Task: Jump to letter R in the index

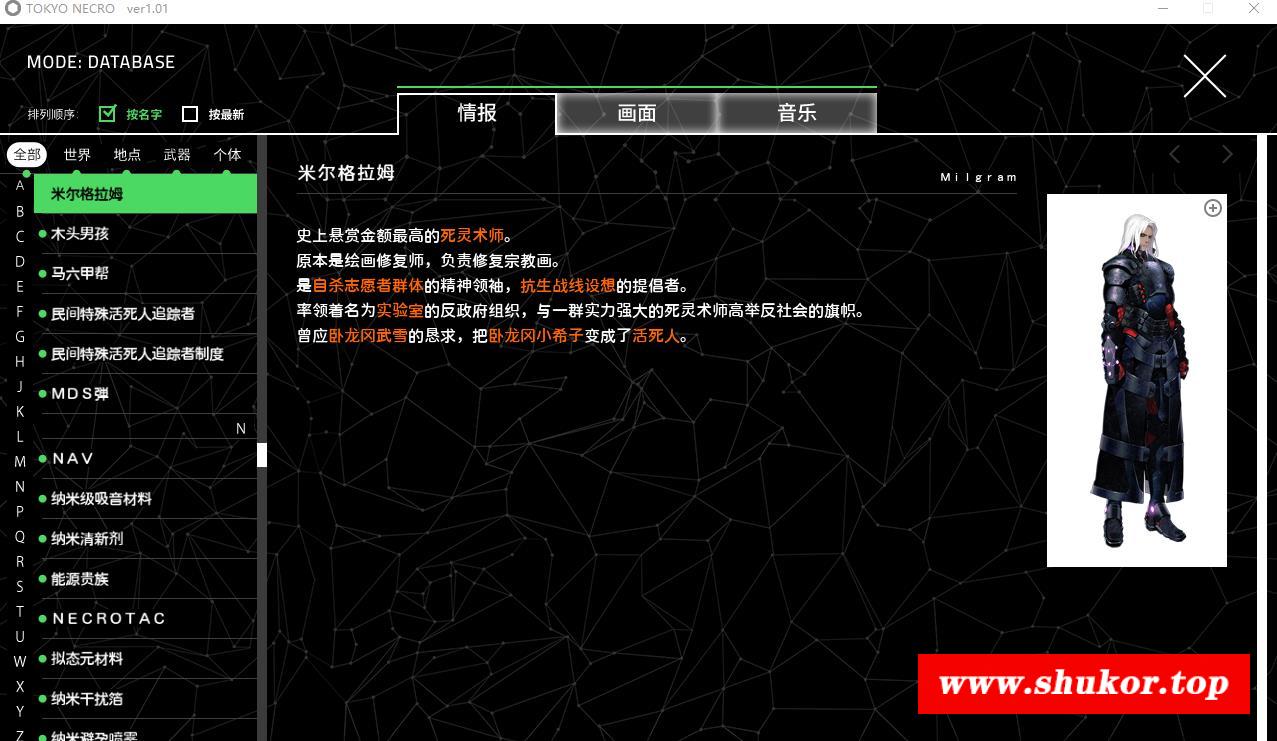Action: (x=20, y=561)
